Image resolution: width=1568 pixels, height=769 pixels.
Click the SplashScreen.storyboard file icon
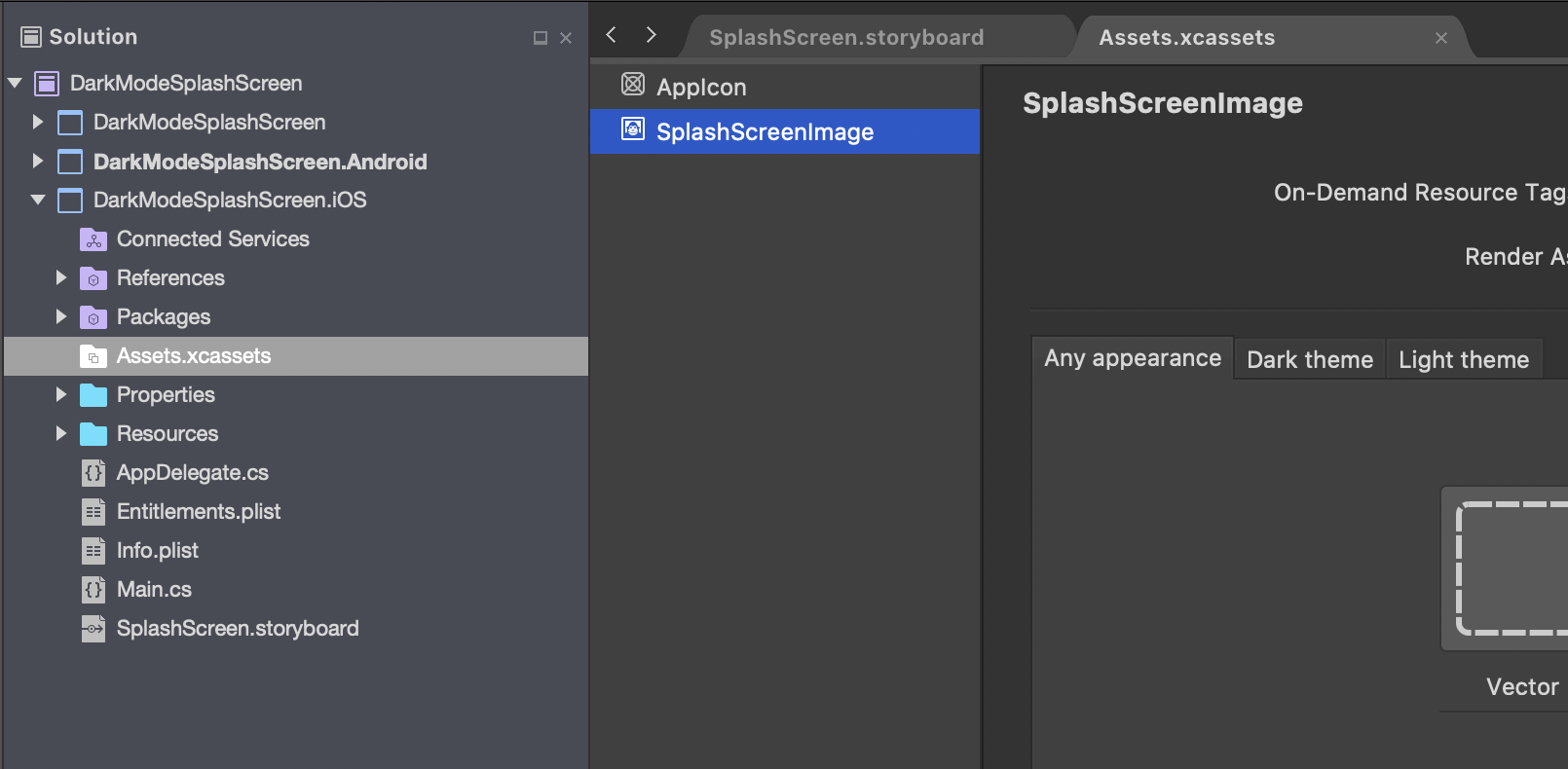click(x=93, y=629)
